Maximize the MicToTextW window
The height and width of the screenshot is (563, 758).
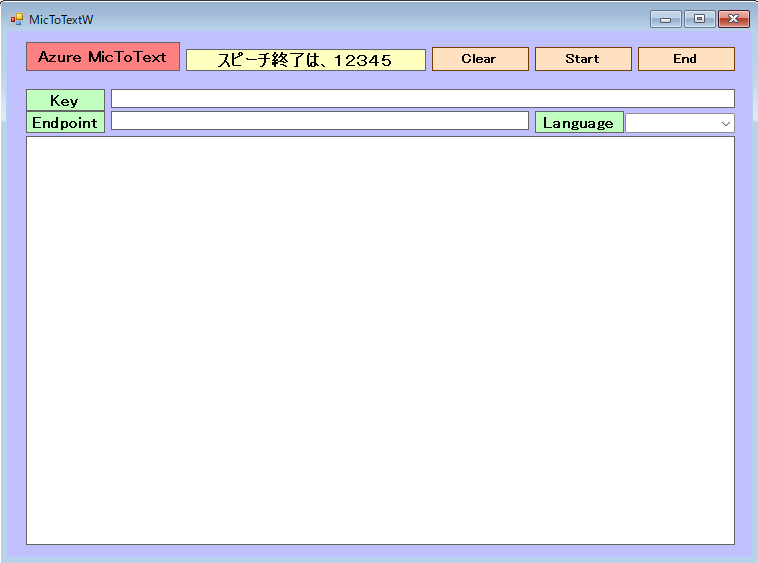click(699, 19)
